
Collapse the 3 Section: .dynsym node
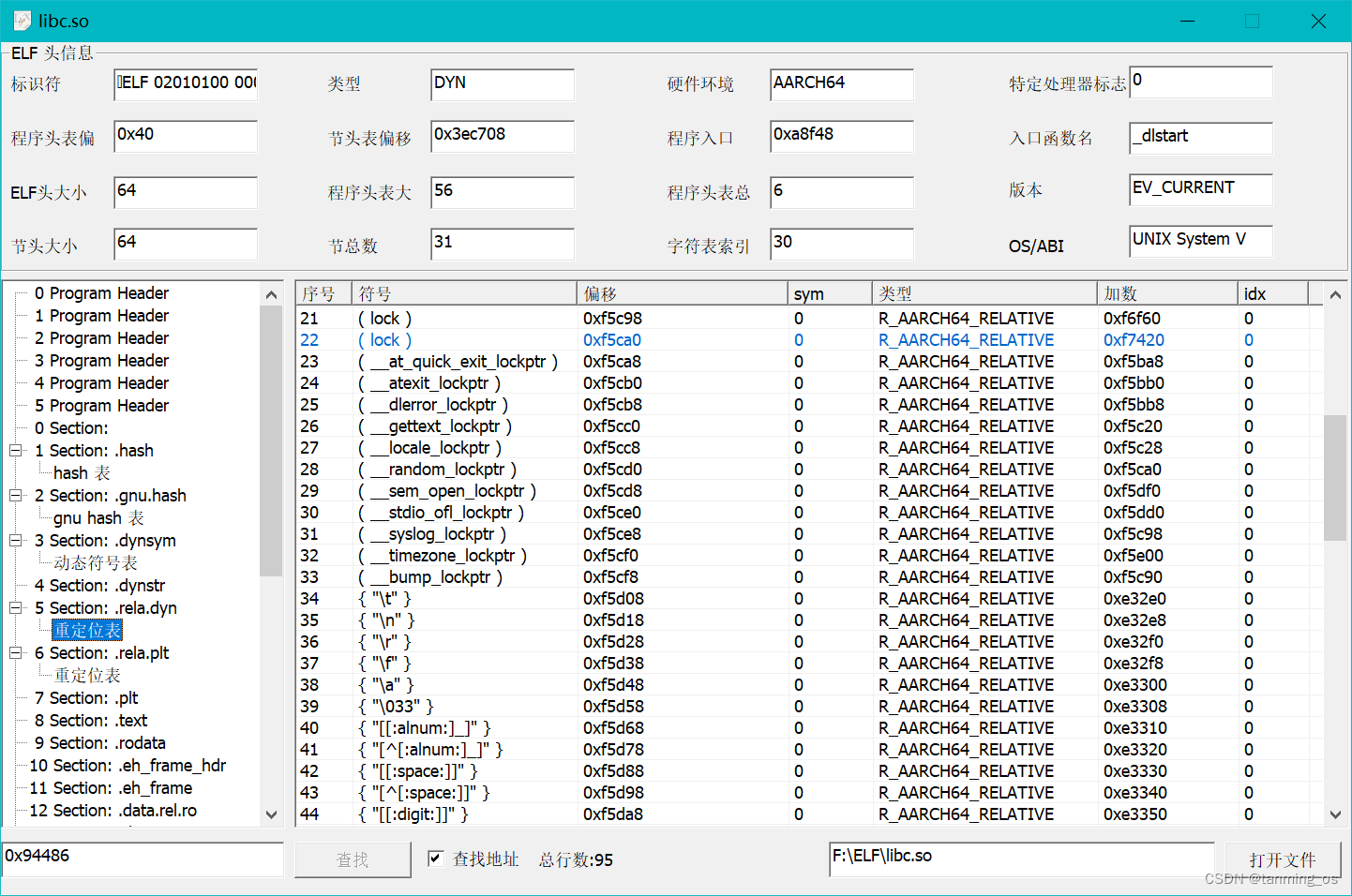click(x=16, y=541)
